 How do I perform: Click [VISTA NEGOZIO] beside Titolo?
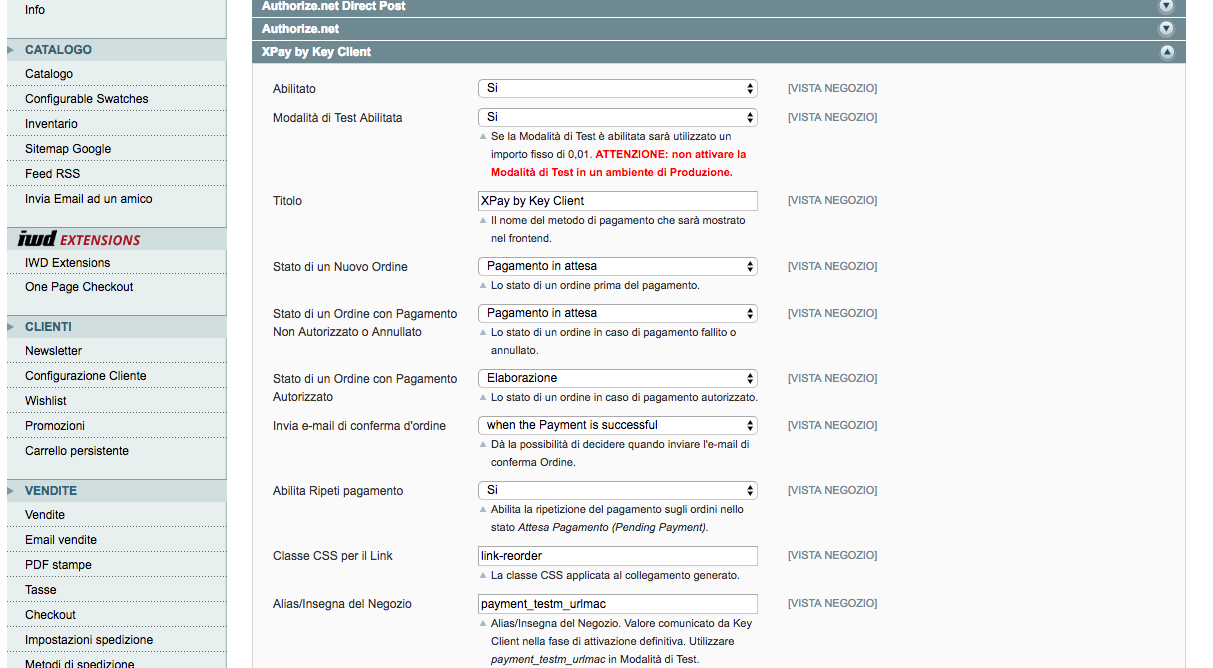(x=832, y=201)
